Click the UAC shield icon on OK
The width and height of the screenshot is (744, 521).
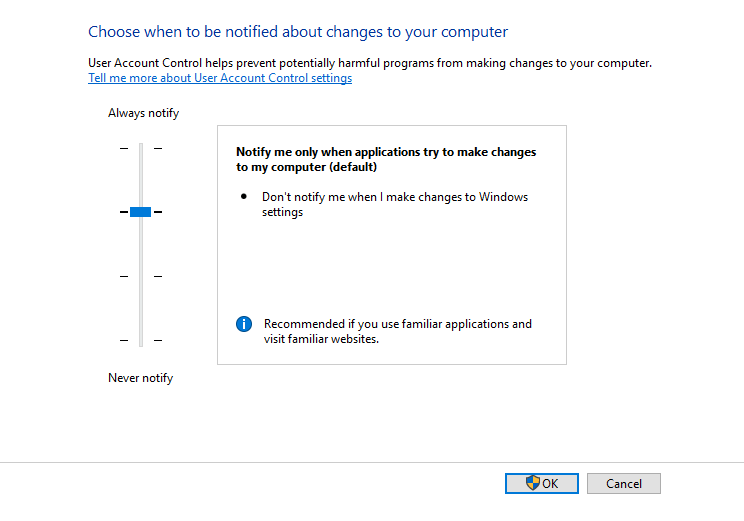click(533, 483)
